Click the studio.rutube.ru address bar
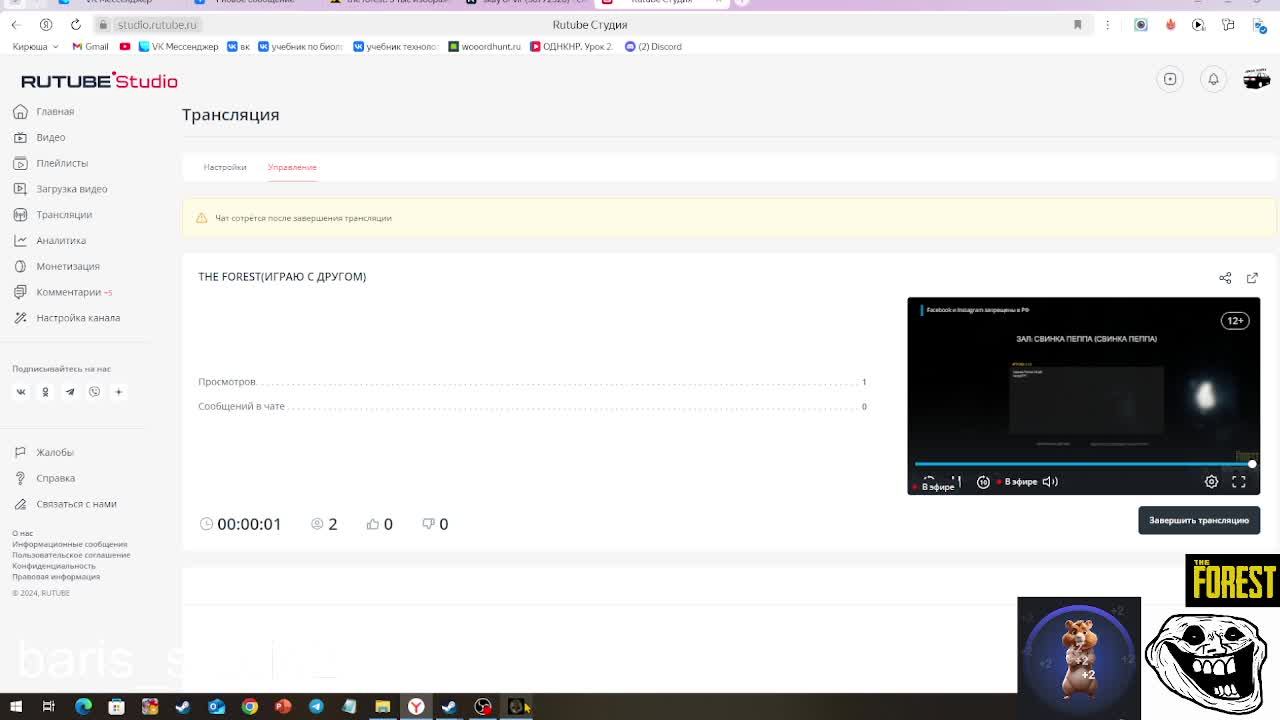This screenshot has height=720, width=1280. coord(156,25)
